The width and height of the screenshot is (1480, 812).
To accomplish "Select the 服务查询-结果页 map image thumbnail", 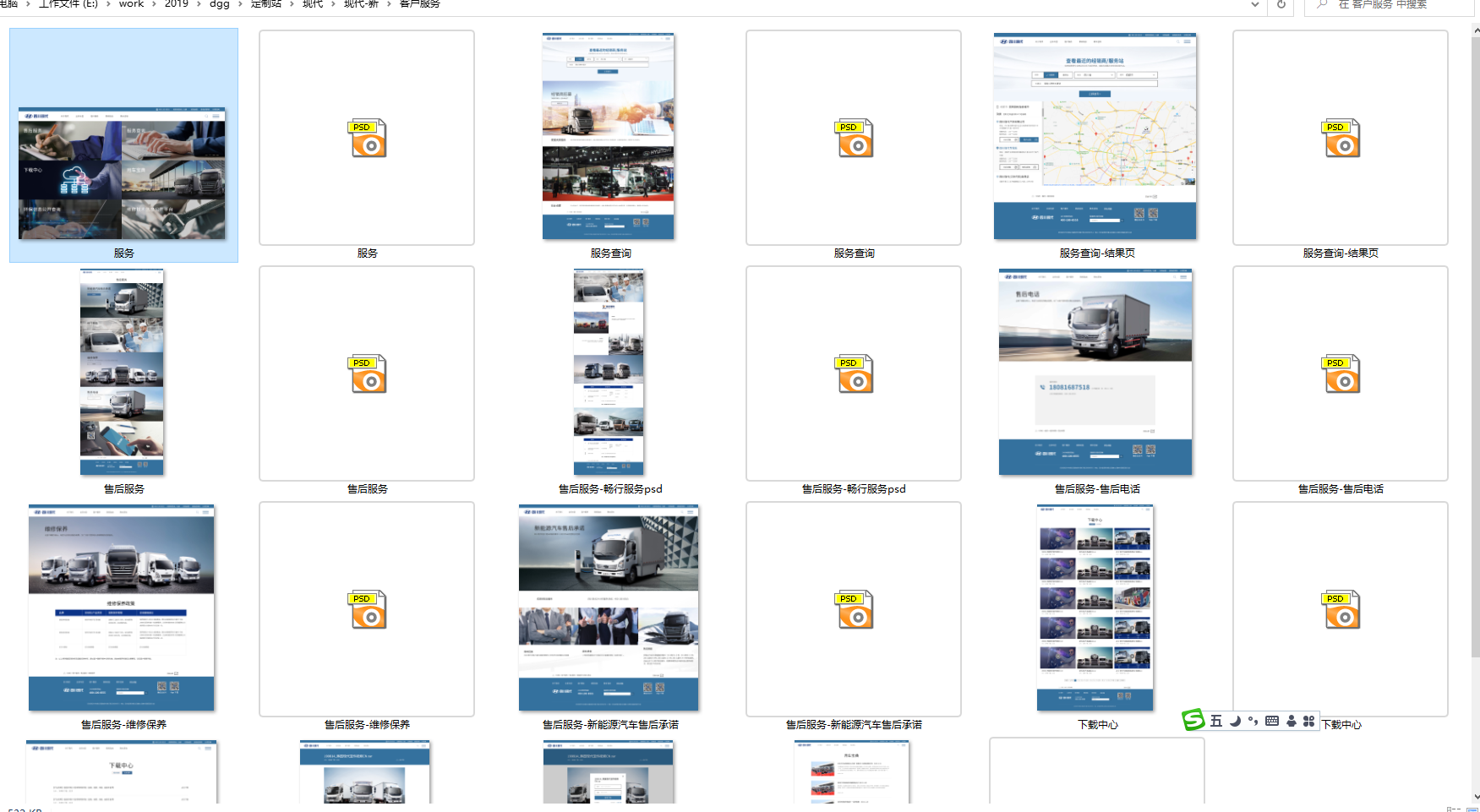I will (x=1095, y=137).
